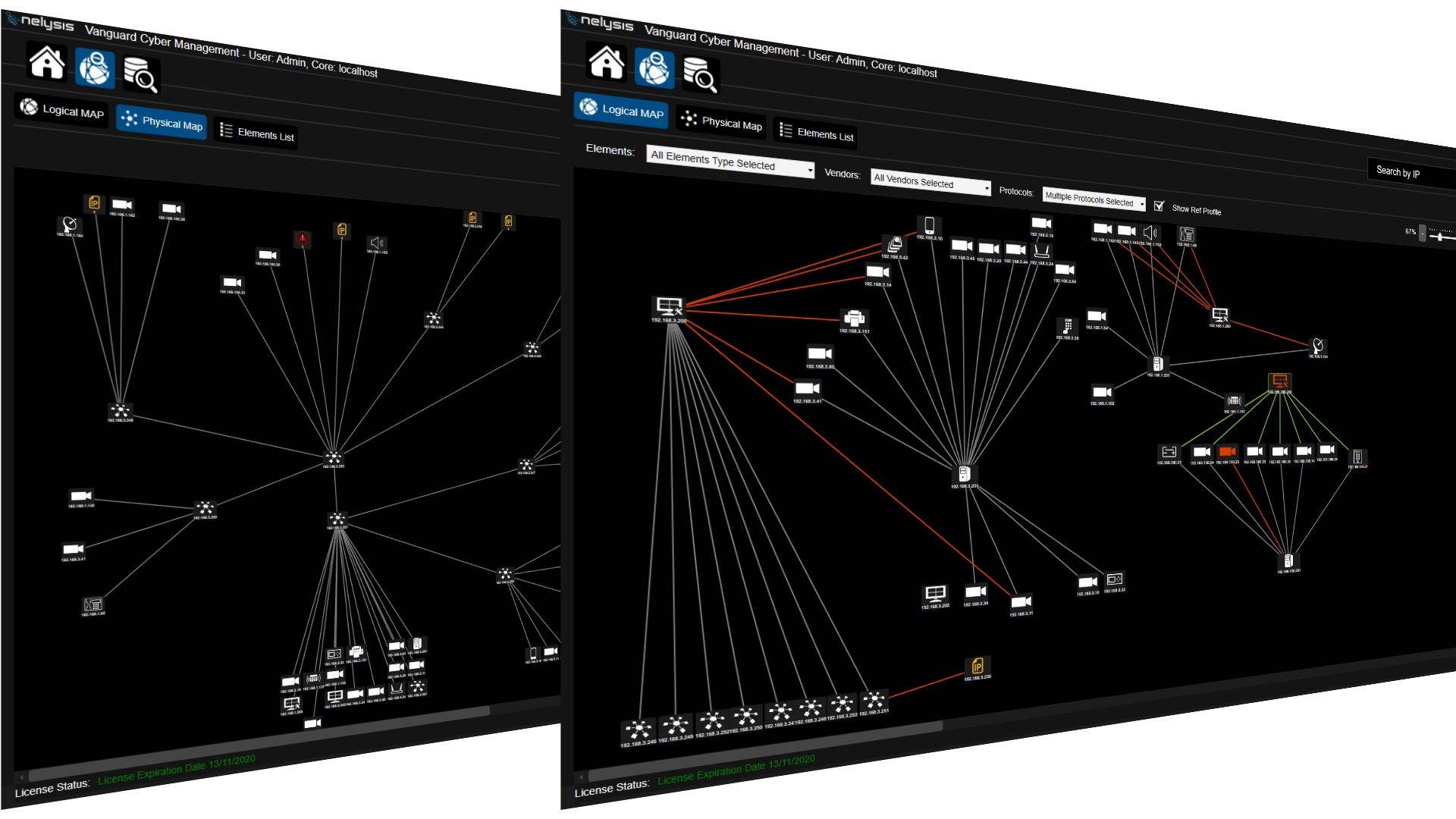Select central switch 192.168.3.253 in left window

pyautogui.click(x=333, y=460)
